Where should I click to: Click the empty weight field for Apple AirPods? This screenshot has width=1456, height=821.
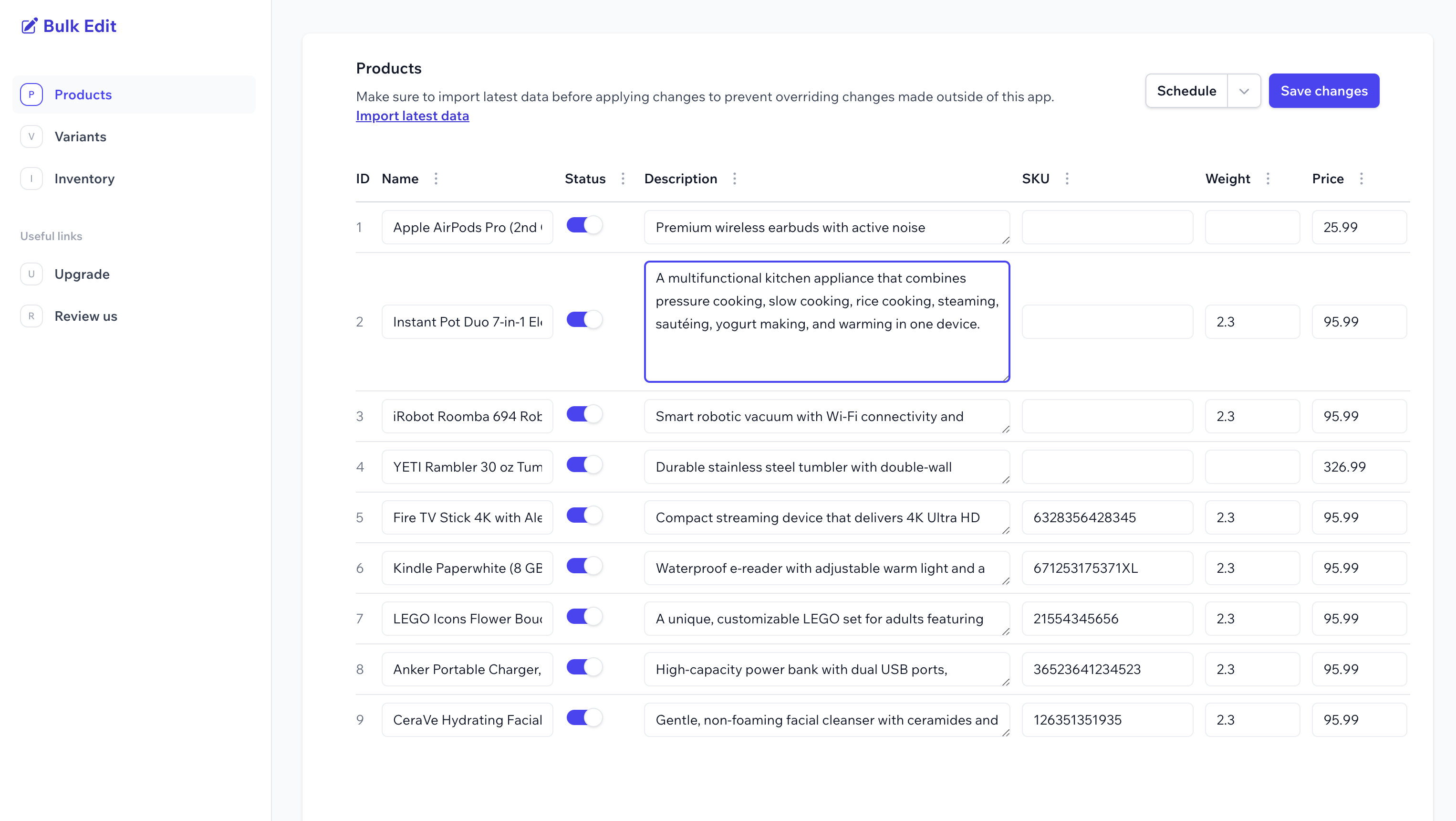[x=1252, y=227]
